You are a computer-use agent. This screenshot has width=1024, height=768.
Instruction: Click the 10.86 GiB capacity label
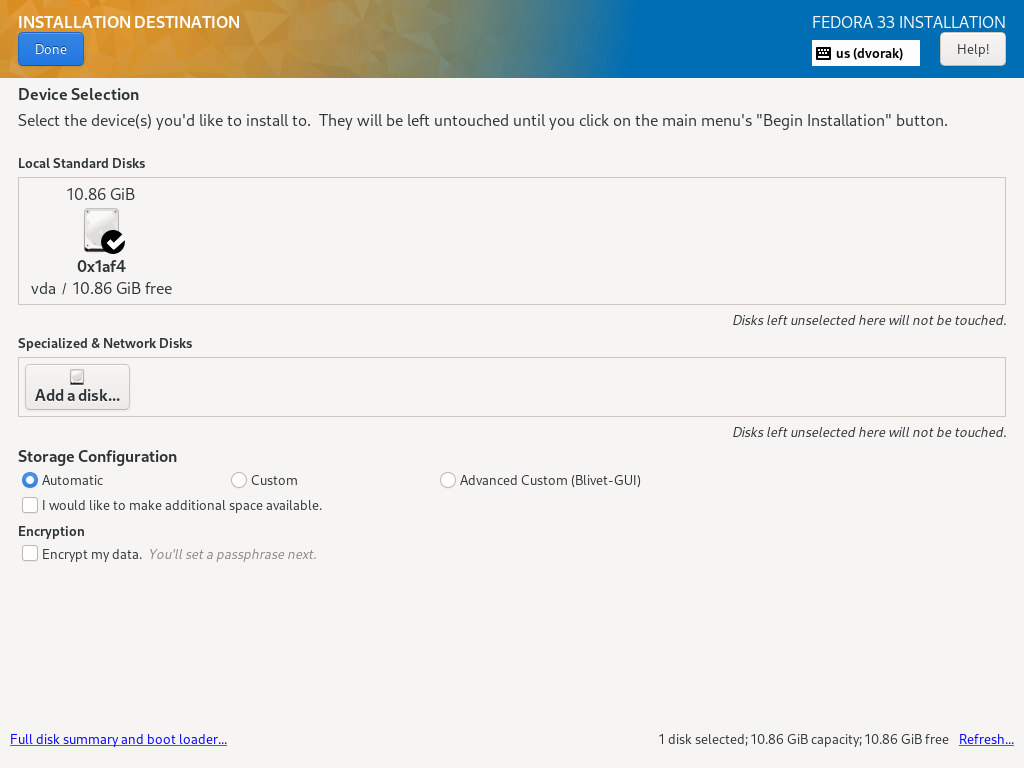(100, 194)
